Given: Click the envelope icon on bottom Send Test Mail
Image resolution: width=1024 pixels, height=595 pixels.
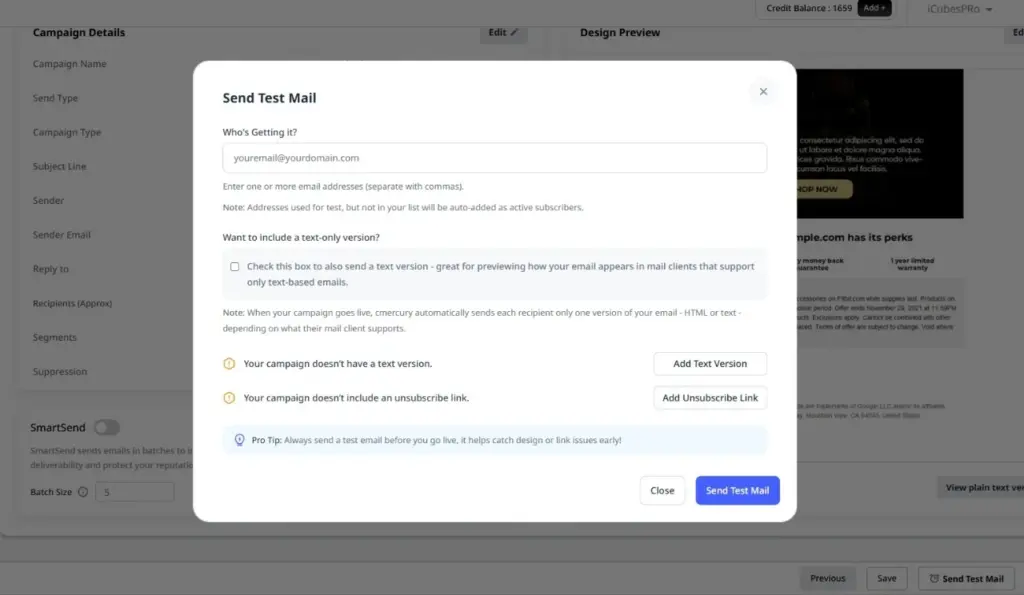Looking at the screenshot, I should click(933, 578).
